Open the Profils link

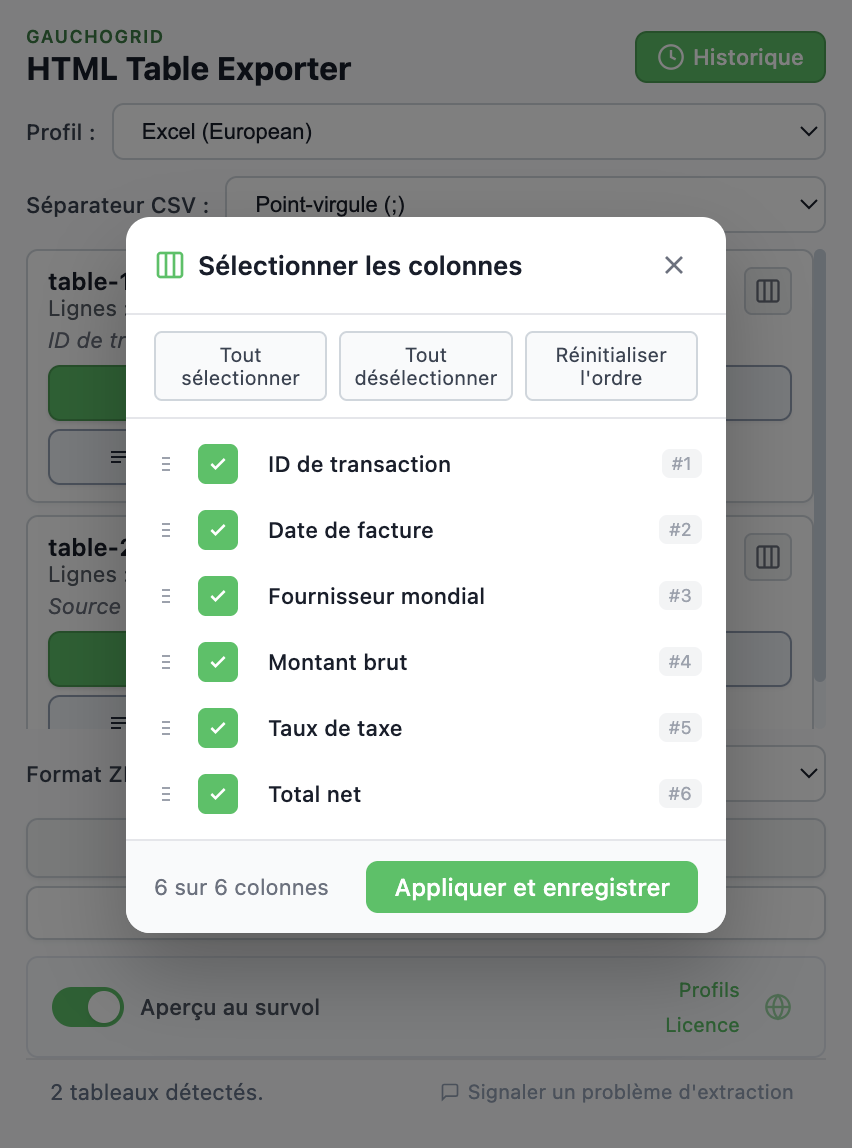(x=709, y=990)
